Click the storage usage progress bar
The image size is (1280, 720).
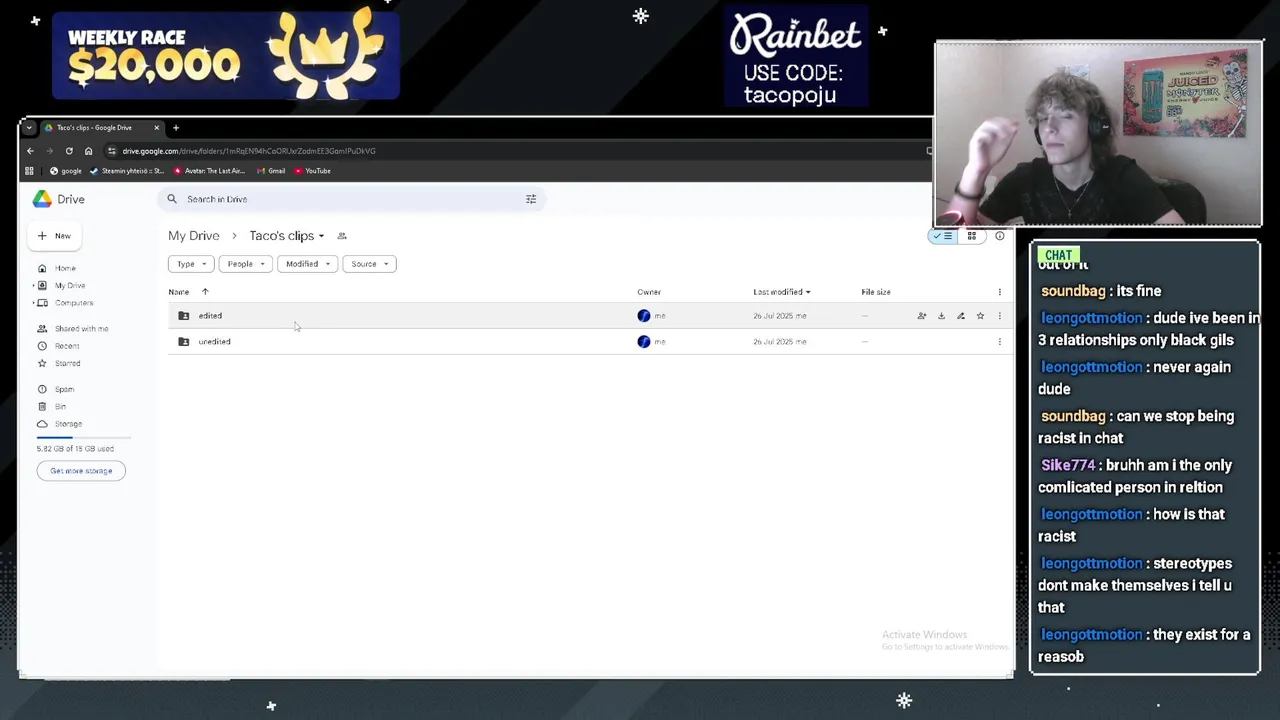click(x=84, y=438)
